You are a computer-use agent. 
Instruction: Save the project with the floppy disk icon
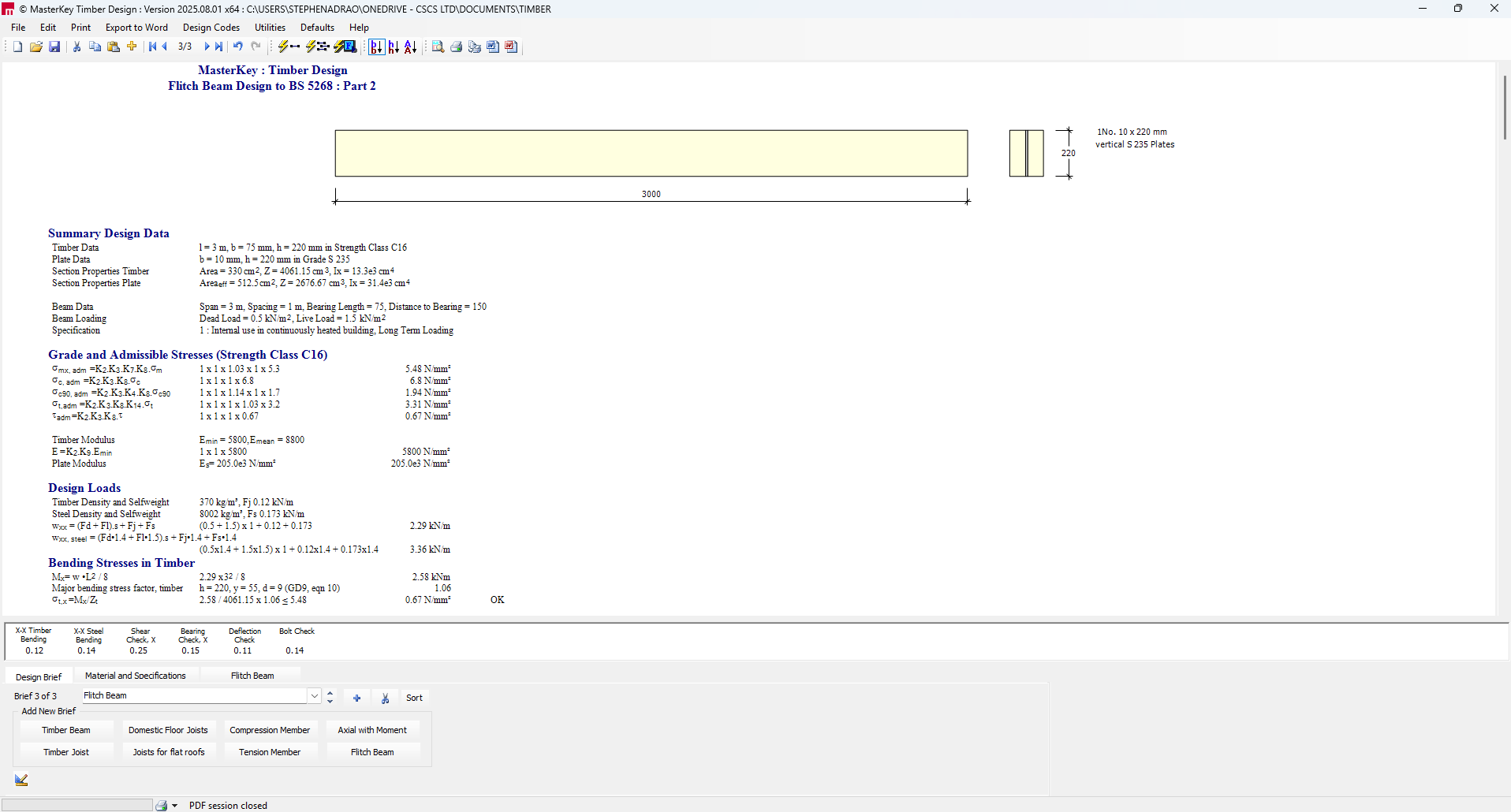coord(54,47)
